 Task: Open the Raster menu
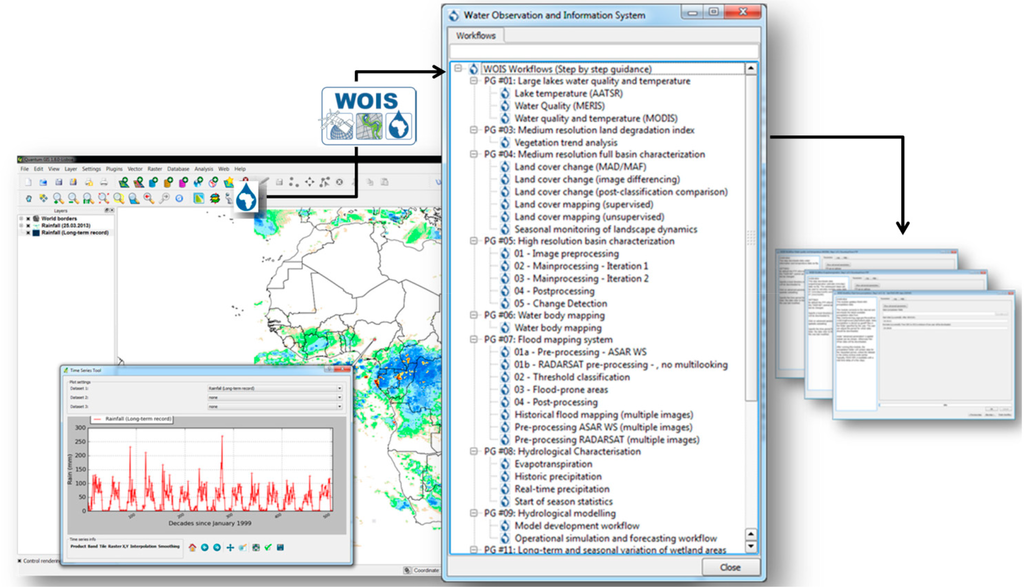click(x=153, y=169)
